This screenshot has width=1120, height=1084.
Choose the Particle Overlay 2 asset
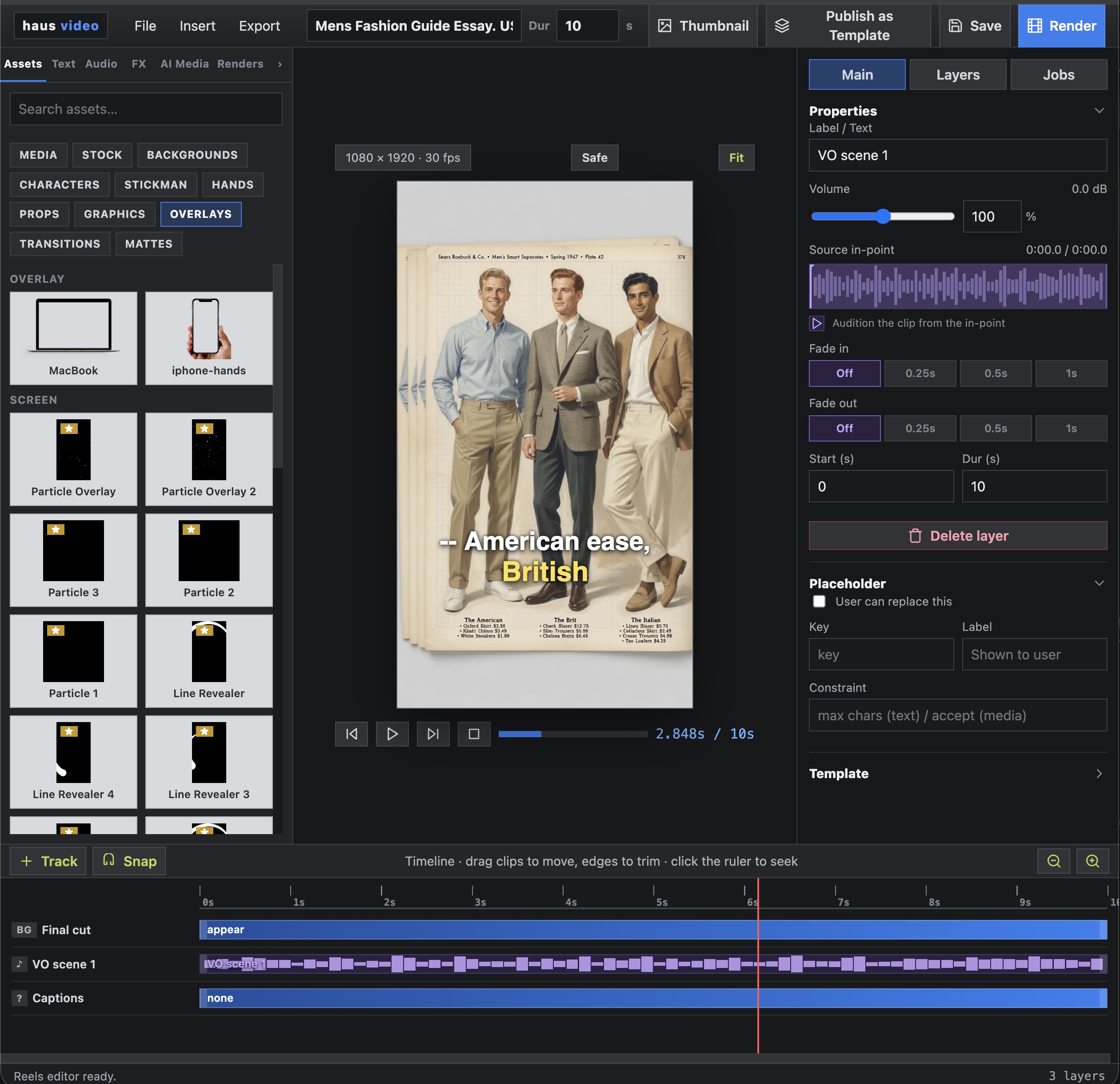(x=209, y=459)
